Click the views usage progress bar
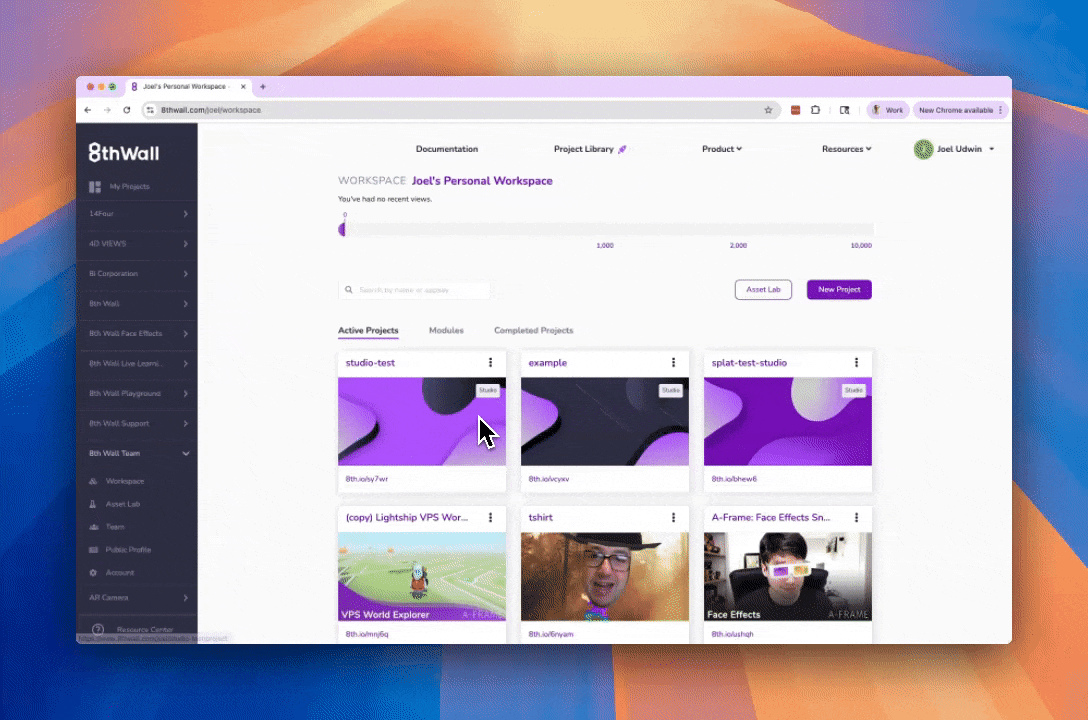1088x720 pixels. 606,230
